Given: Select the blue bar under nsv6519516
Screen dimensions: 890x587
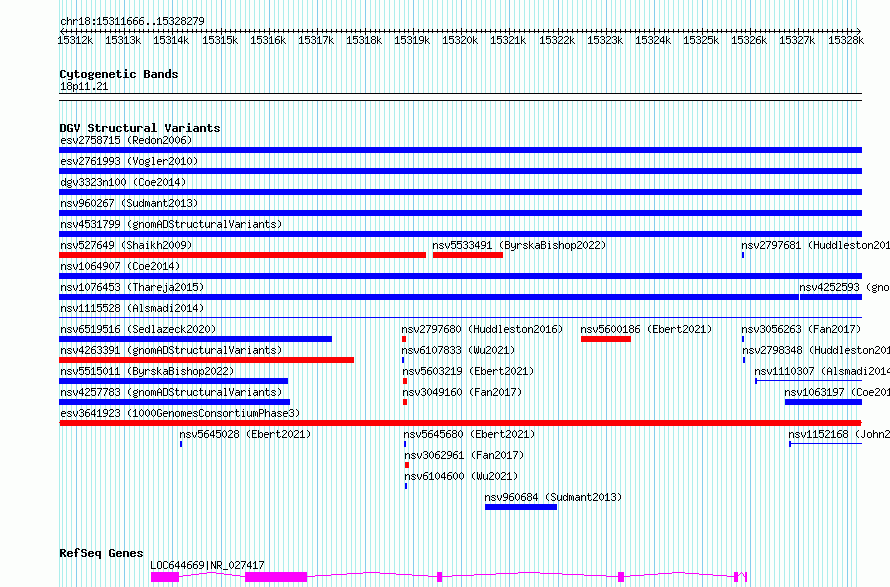Looking at the screenshot, I should click(x=195, y=339).
